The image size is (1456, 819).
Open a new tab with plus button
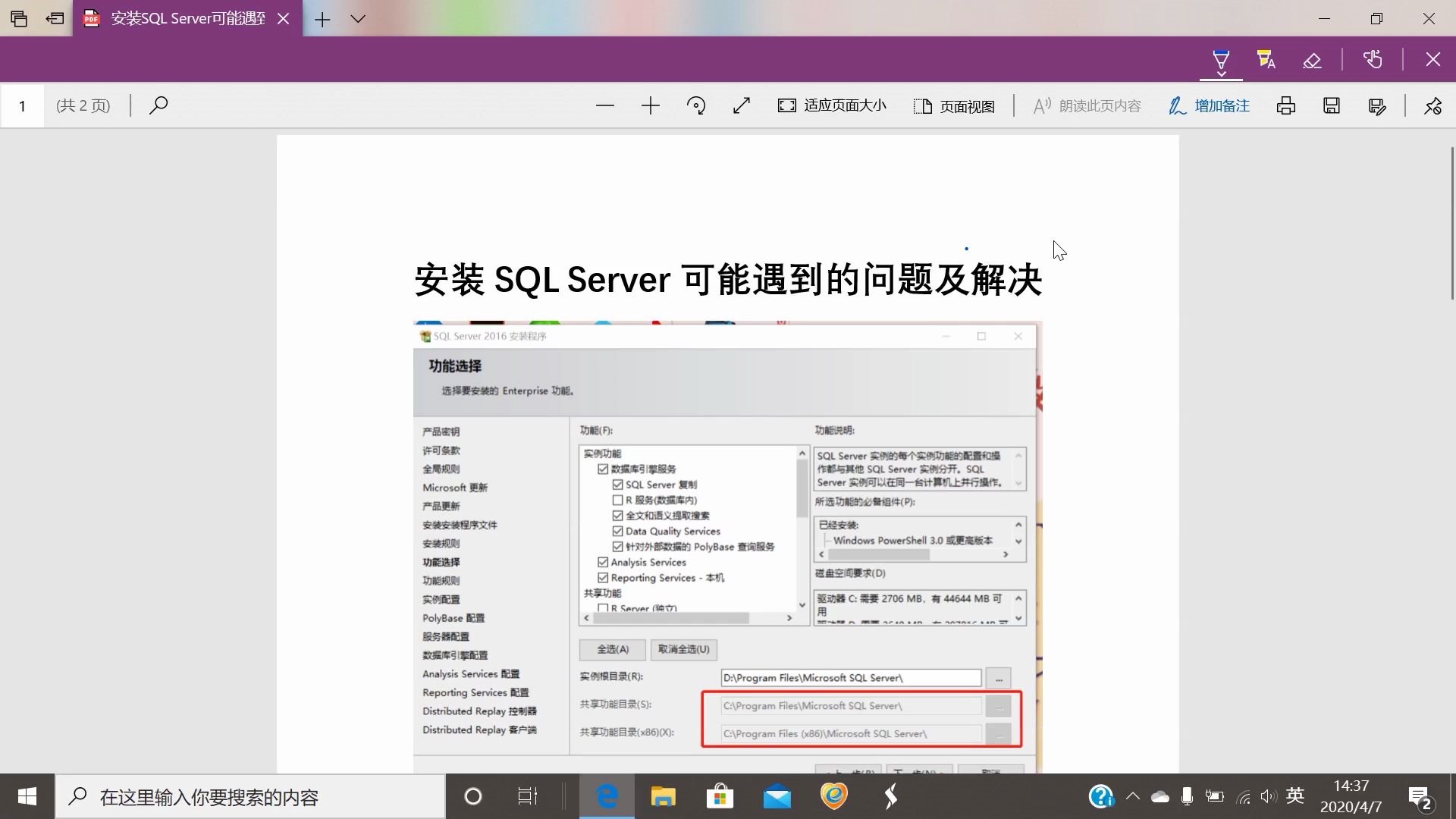click(322, 19)
